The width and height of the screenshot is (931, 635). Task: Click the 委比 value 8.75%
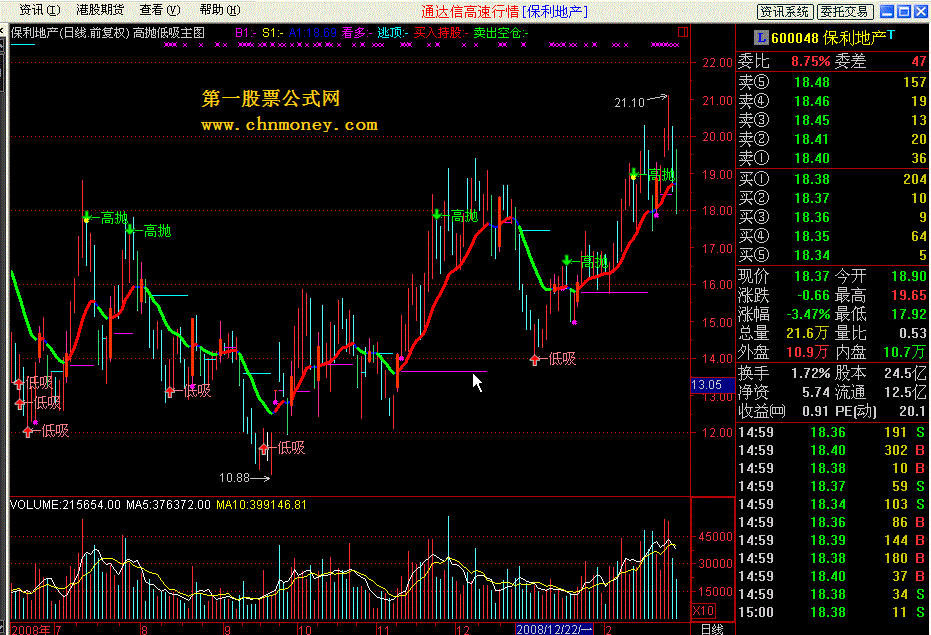[810, 61]
